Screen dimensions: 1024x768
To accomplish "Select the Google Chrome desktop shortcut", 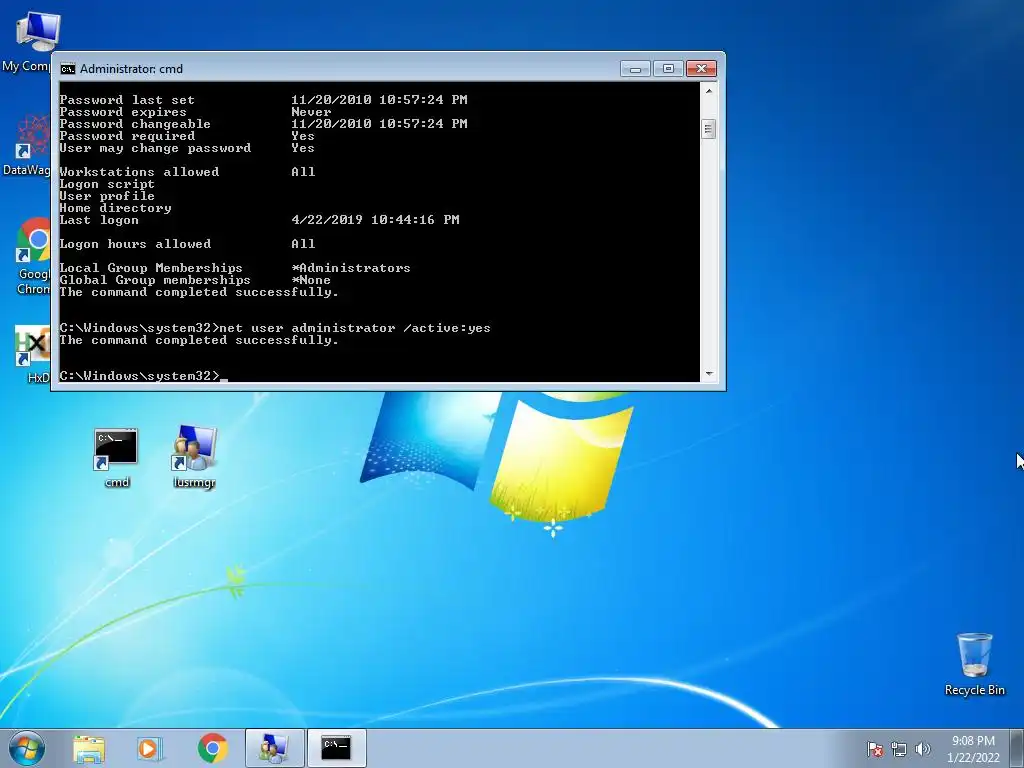I will coord(31,256).
